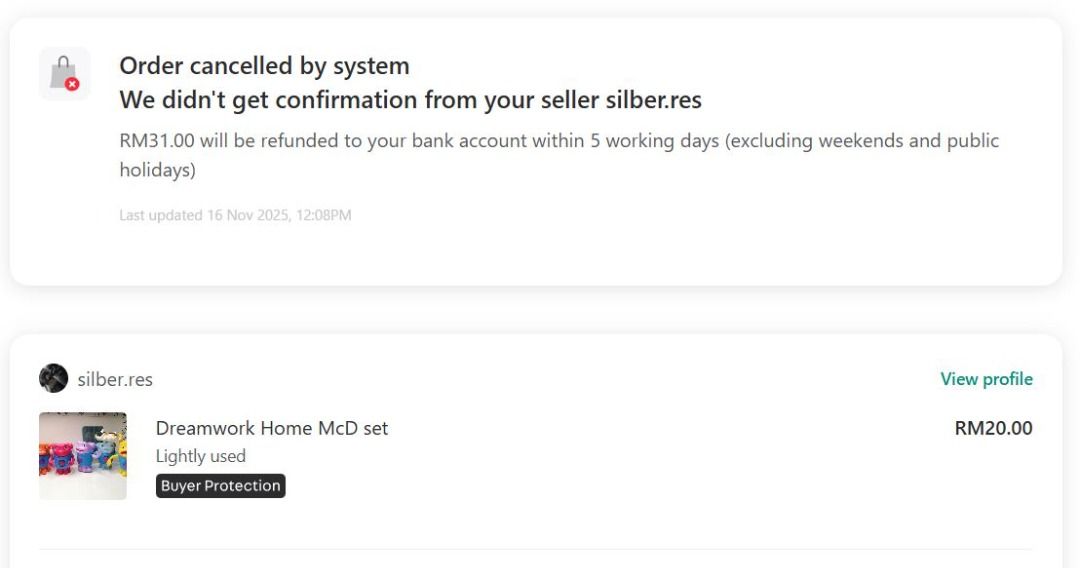Click the Order cancelled by system heading
This screenshot has height=568, width=1080.
point(264,66)
